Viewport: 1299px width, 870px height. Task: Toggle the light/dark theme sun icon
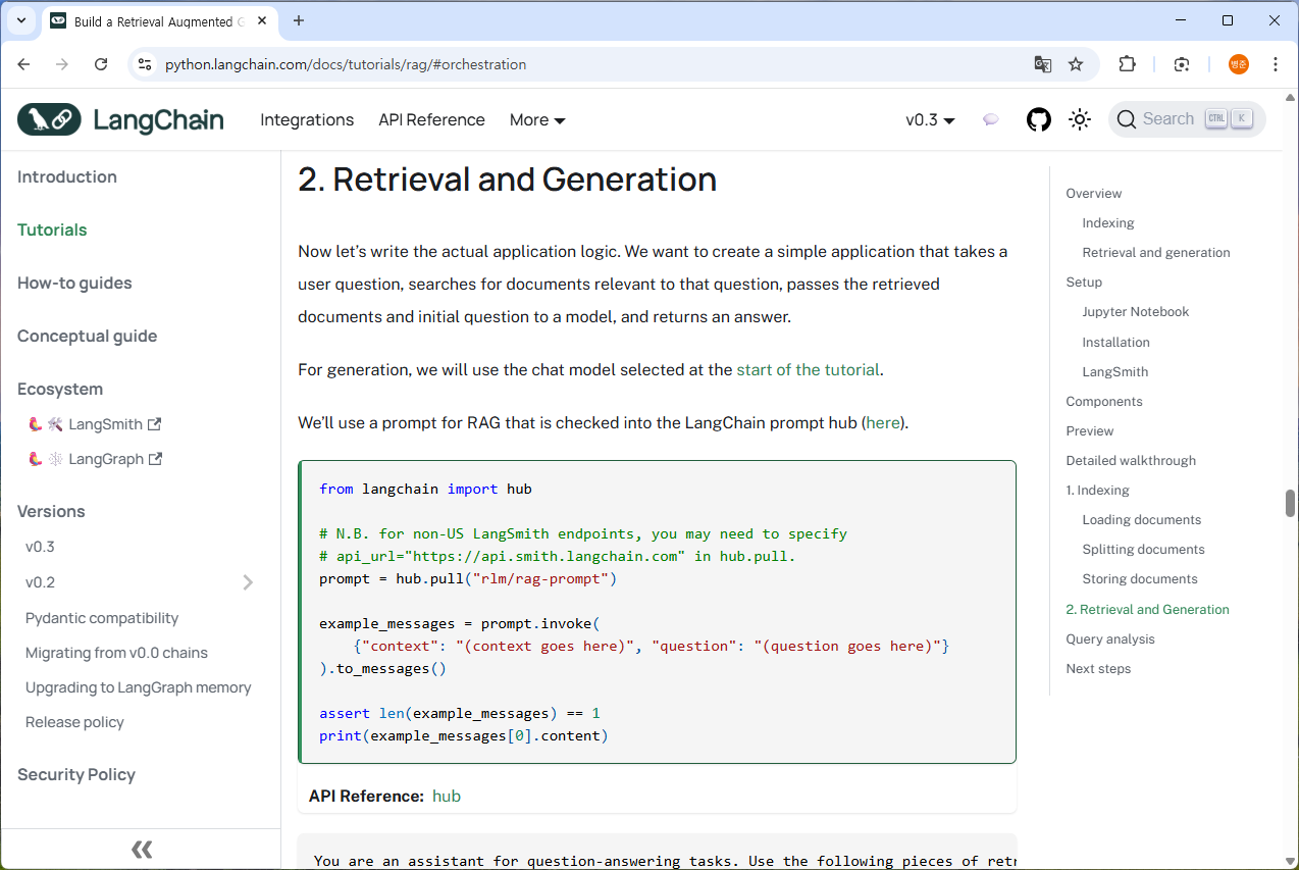point(1079,120)
